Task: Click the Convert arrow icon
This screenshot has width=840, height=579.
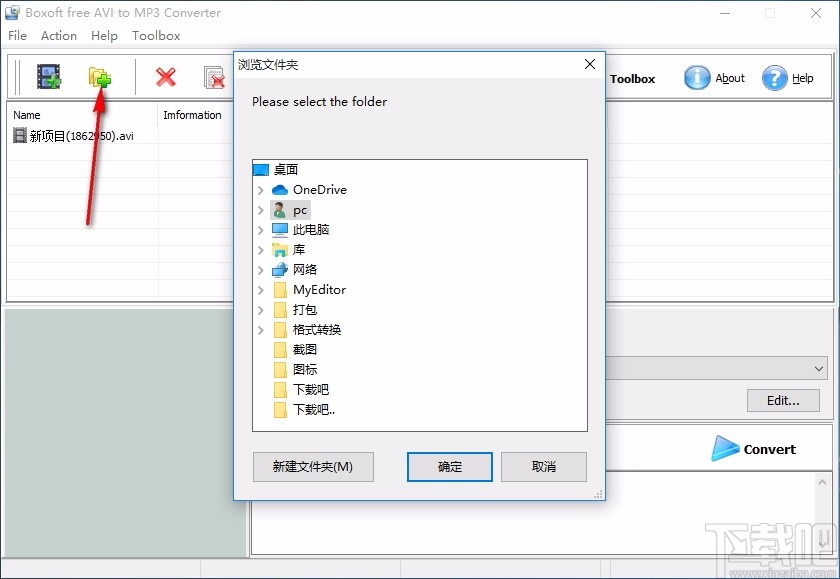Action: click(725, 449)
